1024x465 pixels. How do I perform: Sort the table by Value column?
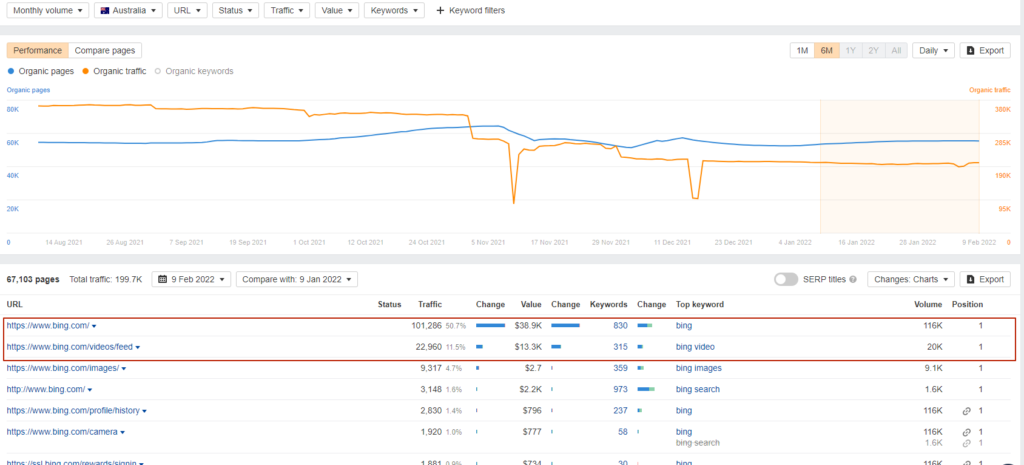click(531, 304)
